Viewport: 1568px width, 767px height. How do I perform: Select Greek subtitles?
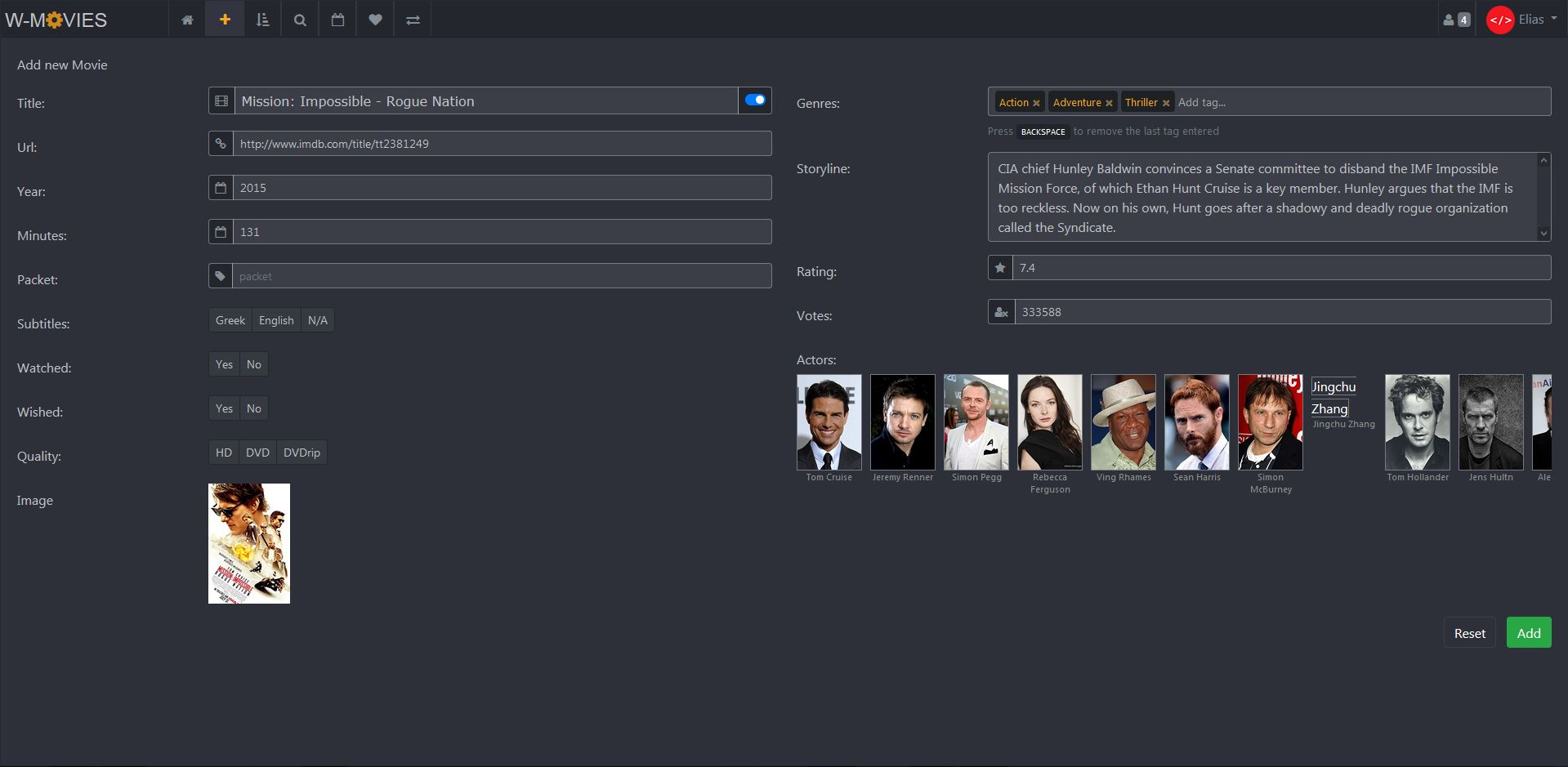[230, 320]
